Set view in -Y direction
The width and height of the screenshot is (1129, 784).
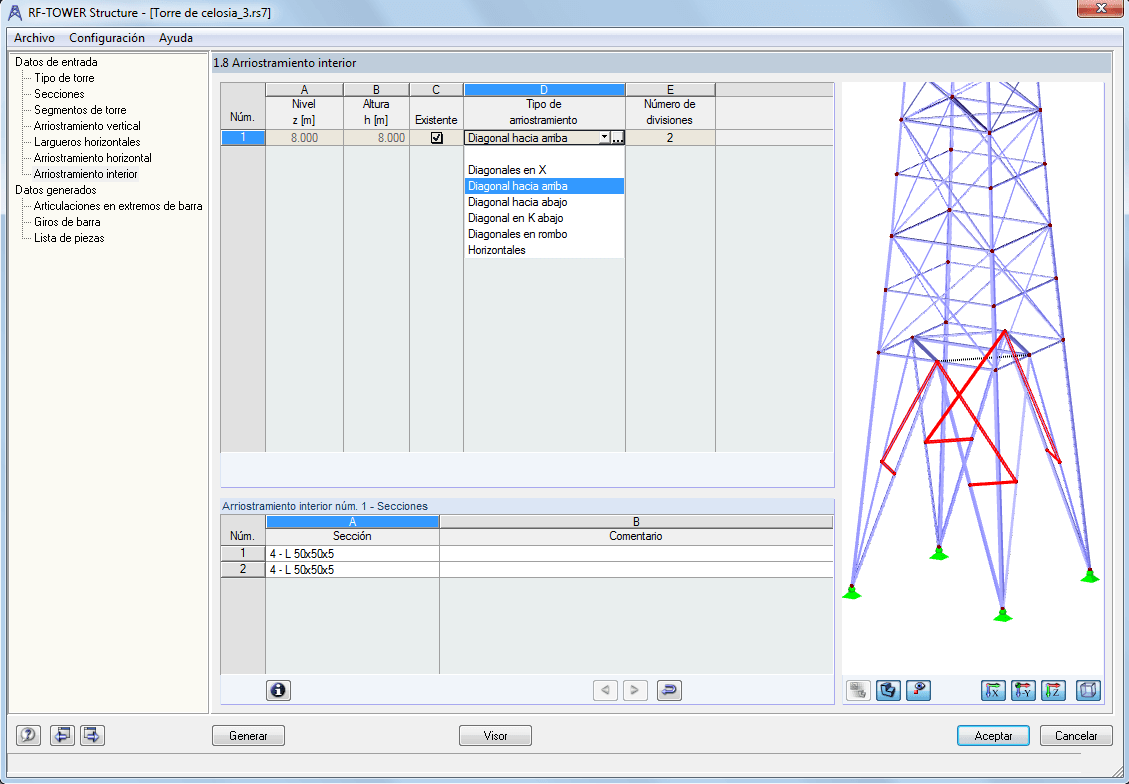click(1023, 690)
